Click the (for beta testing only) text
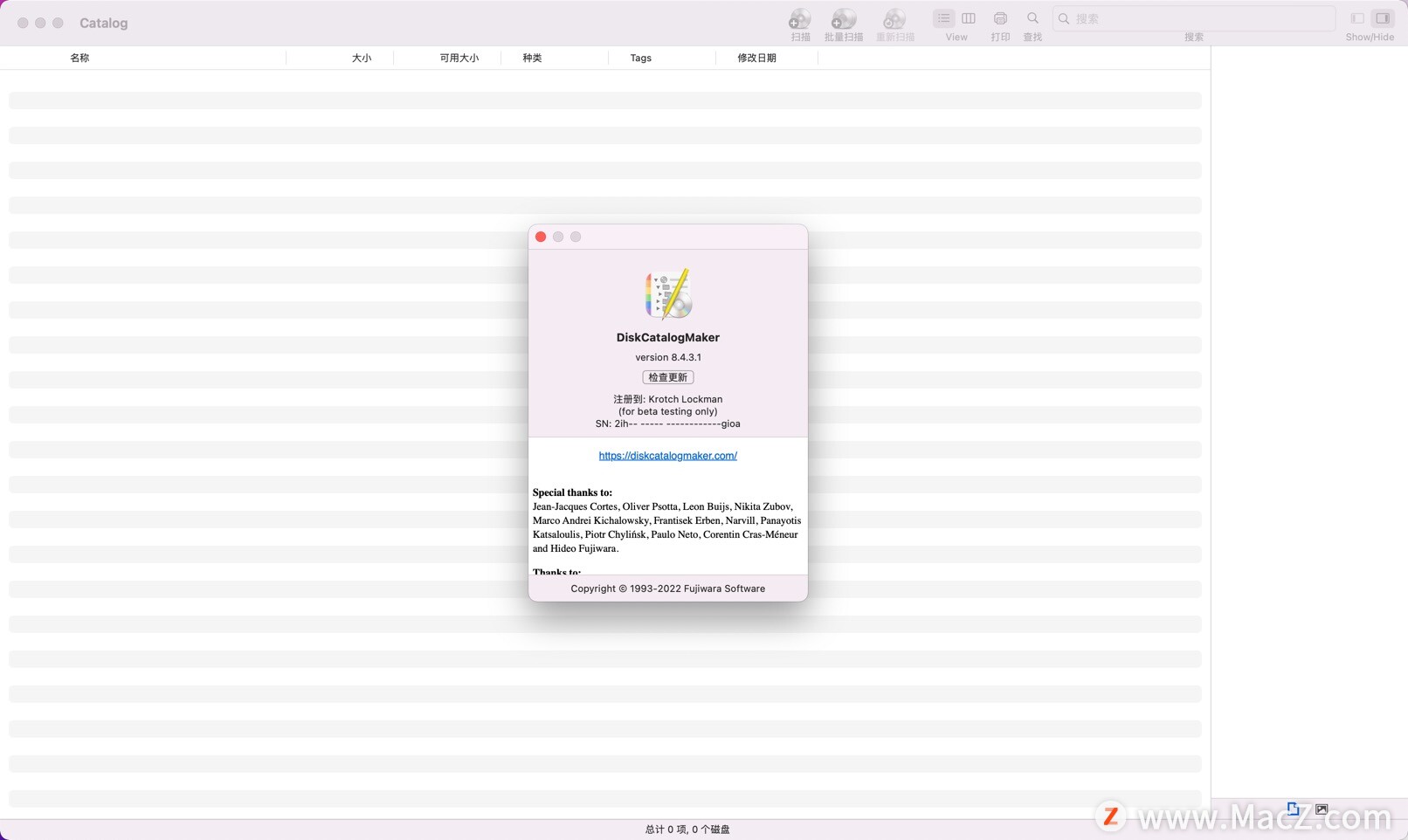The width and height of the screenshot is (1408, 840). pos(668,411)
